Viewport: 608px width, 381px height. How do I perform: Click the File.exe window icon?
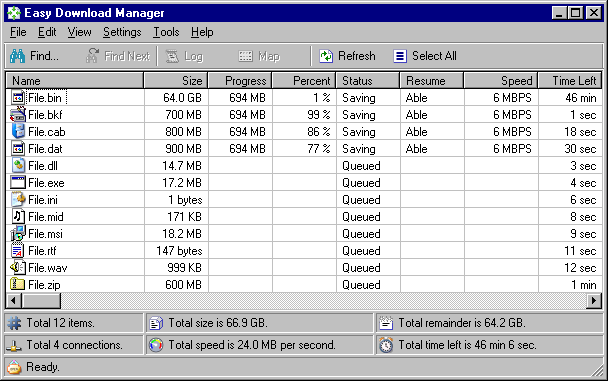(18, 183)
